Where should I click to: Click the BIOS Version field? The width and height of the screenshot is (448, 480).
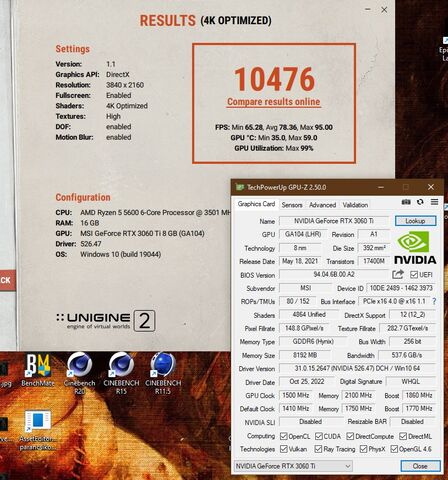tap(334, 274)
